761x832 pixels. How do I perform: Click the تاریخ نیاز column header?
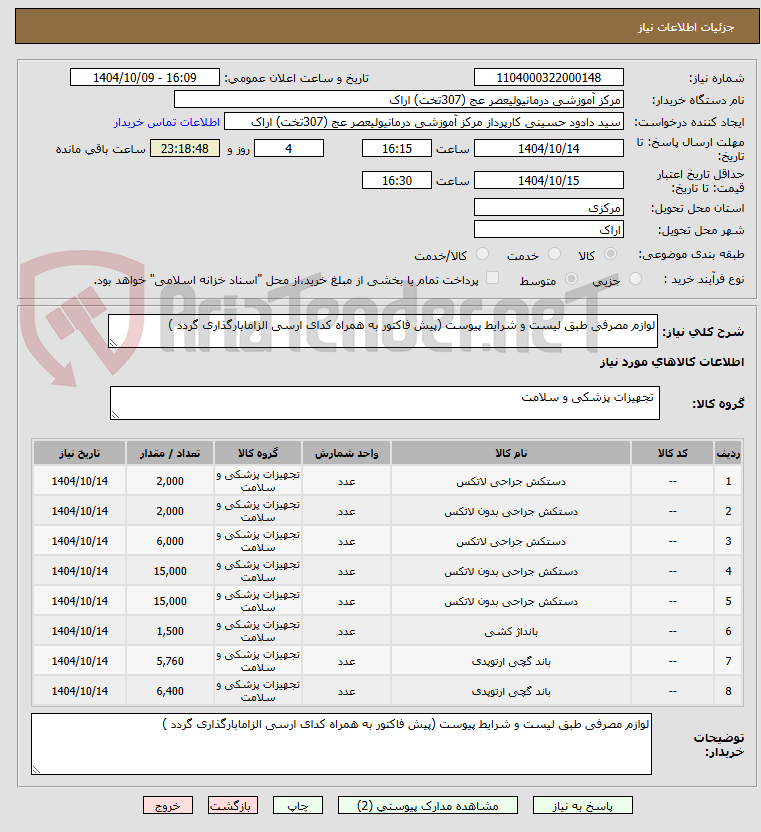click(80, 453)
